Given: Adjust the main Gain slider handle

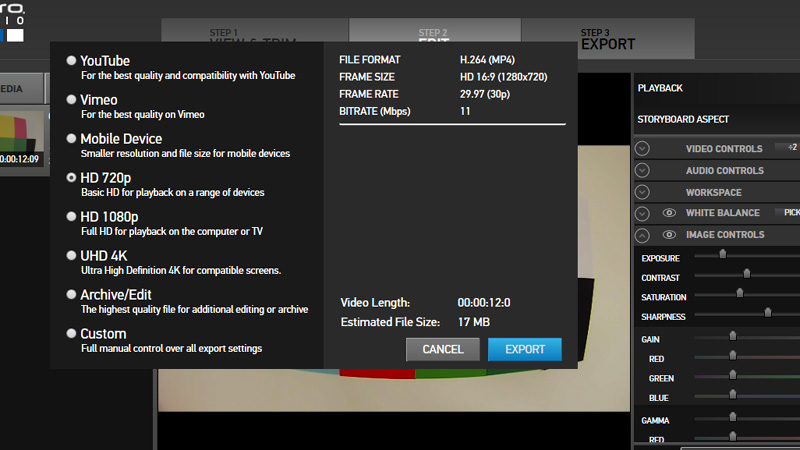Looking at the screenshot, I should pos(733,335).
